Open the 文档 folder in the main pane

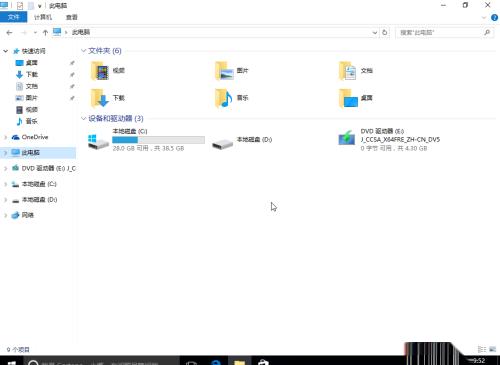coord(356,71)
